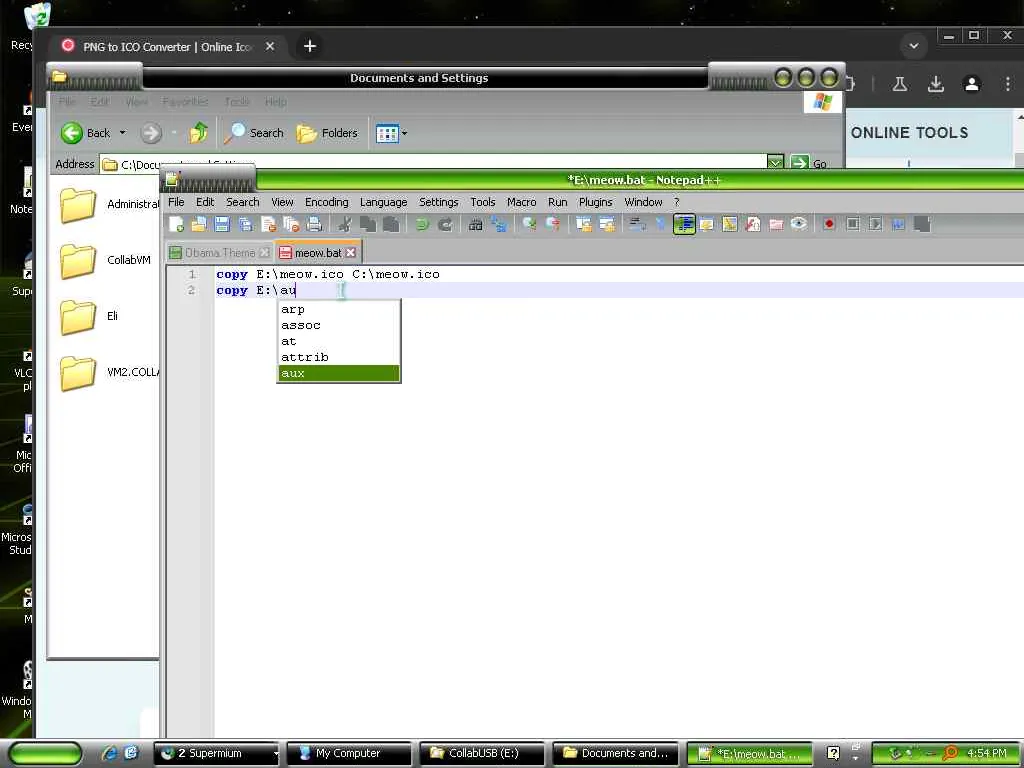
Task: Toggle file monitoring eye icon
Action: pyautogui.click(x=799, y=225)
